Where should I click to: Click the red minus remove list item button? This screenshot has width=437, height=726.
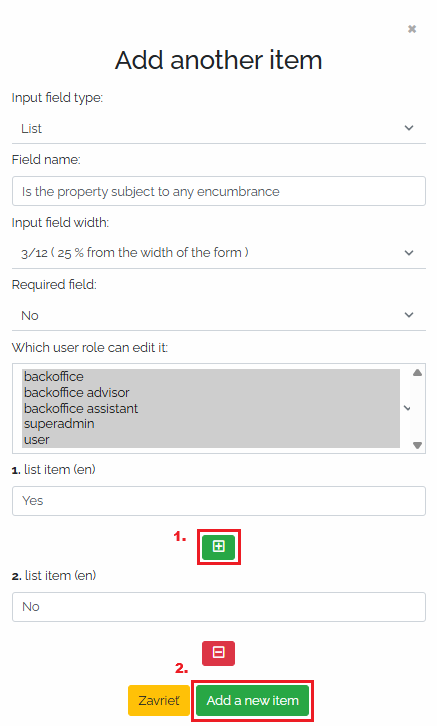pos(218,653)
